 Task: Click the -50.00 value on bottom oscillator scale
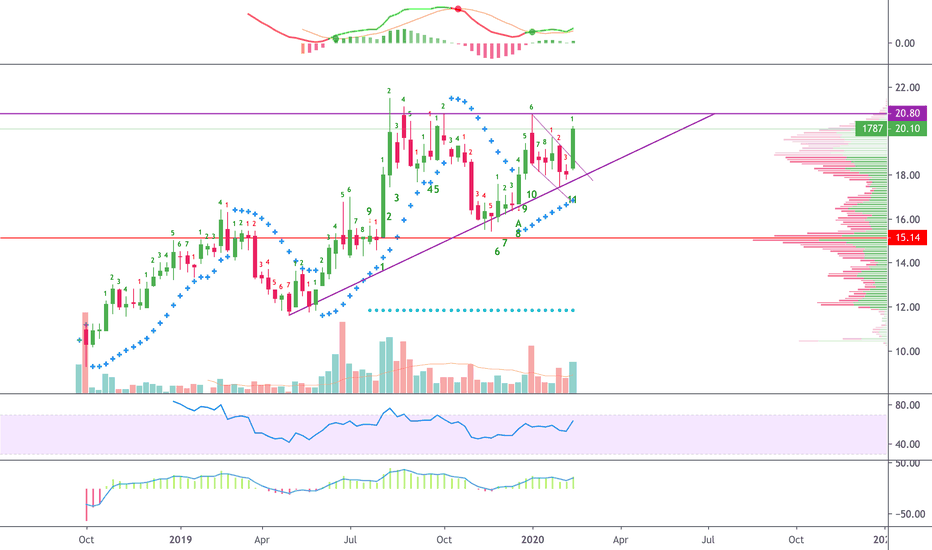910,514
